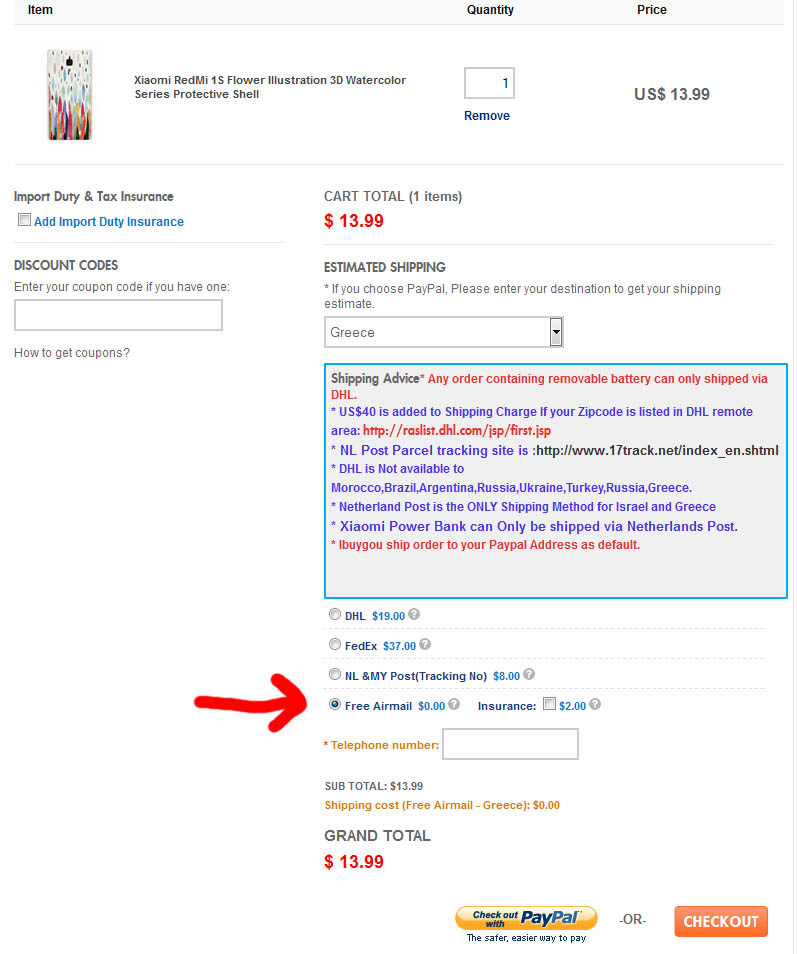
Task: Select the Free Airmail radio button
Action: pyautogui.click(x=335, y=705)
